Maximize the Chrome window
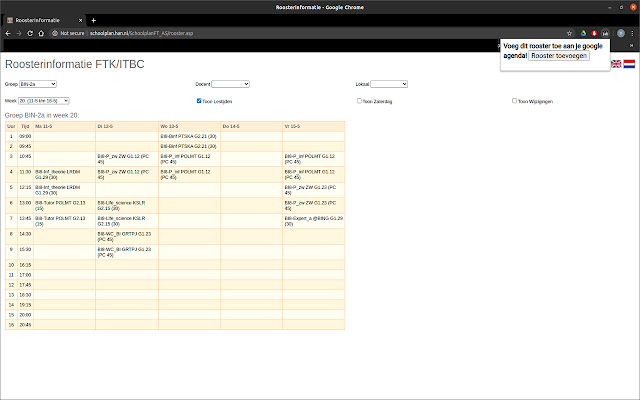Image resolution: width=640 pixels, height=400 pixels. point(621,7)
